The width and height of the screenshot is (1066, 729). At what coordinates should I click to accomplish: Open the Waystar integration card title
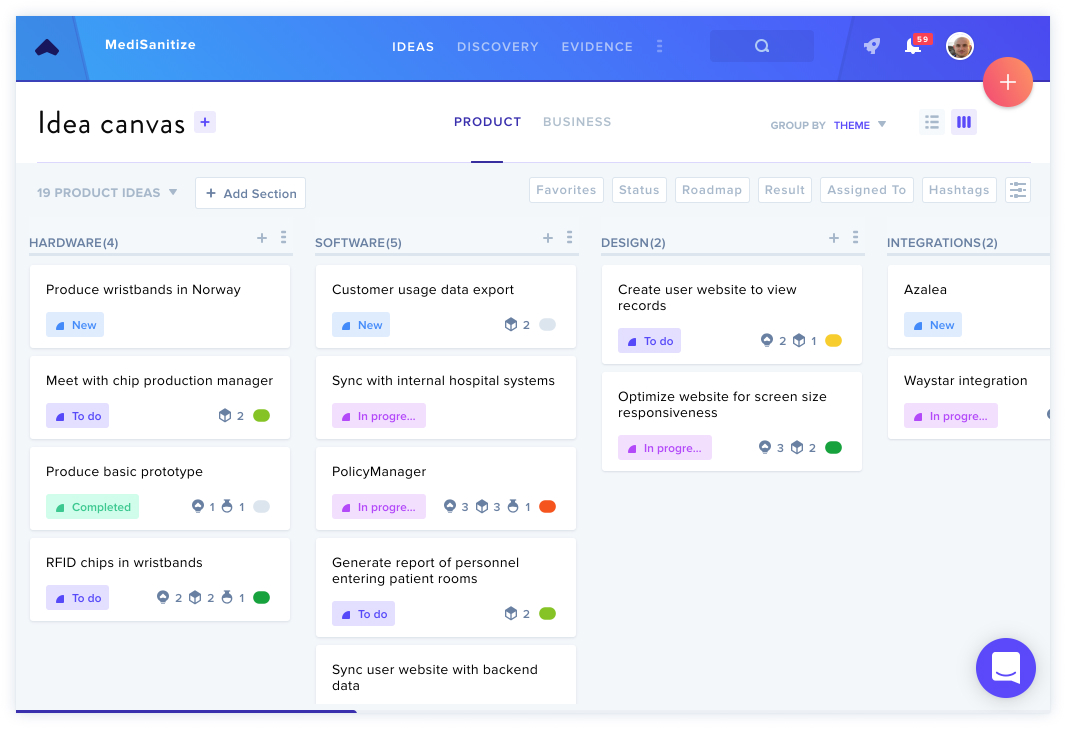pos(965,381)
